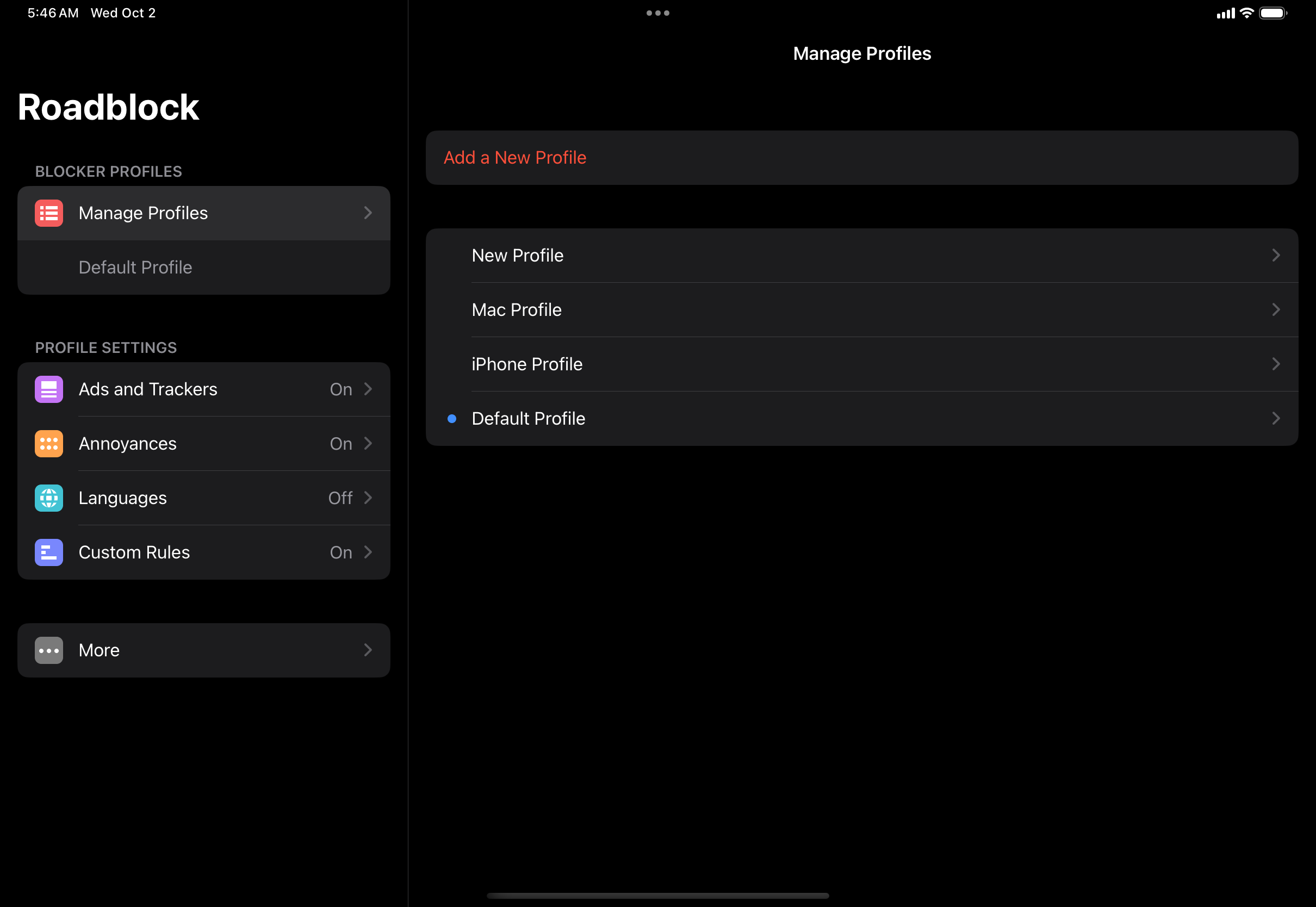Select Default Profile in sidebar
The height and width of the screenshot is (907, 1316).
(x=135, y=268)
